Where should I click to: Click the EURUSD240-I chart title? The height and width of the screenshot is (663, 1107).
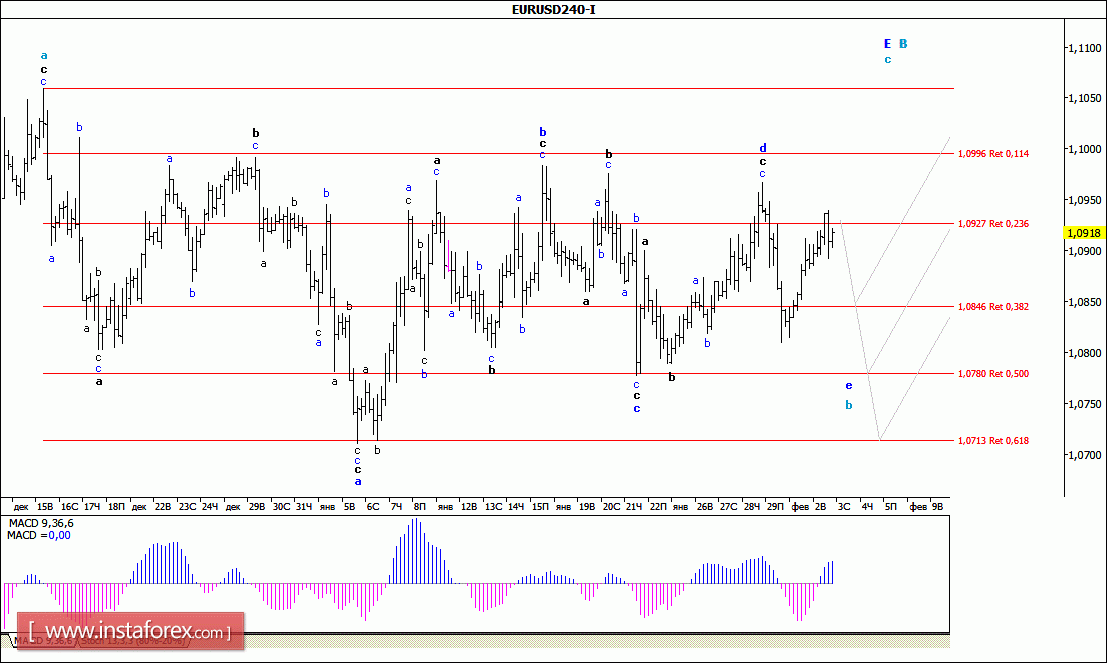coord(553,9)
